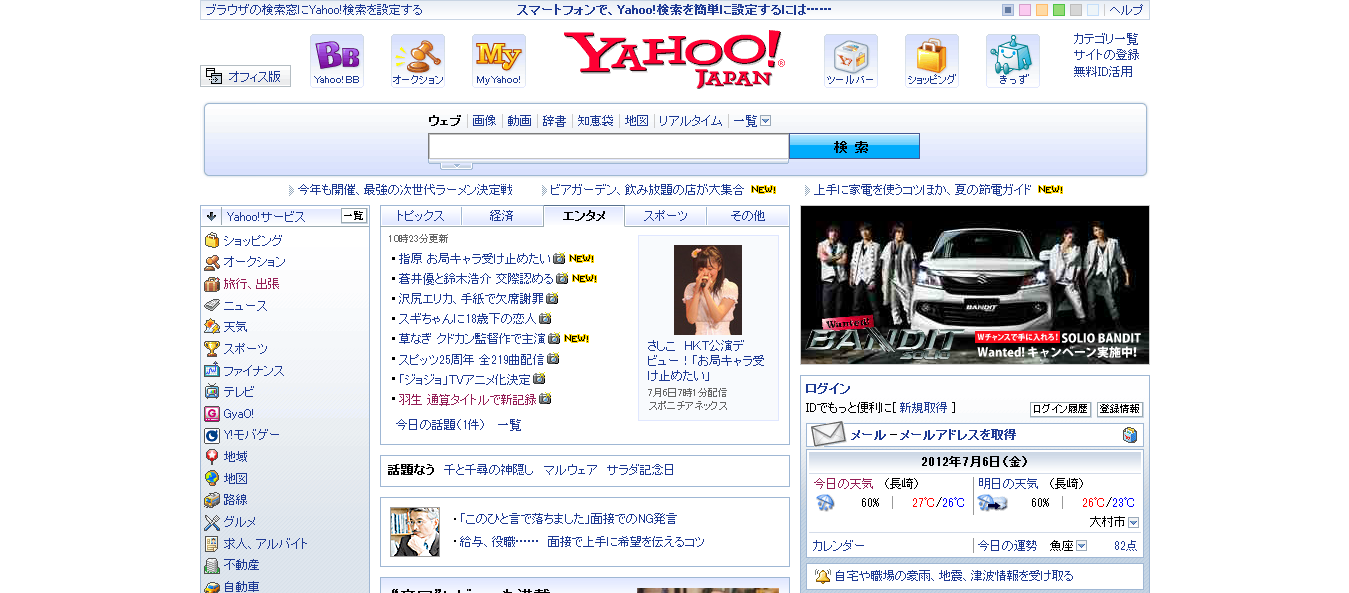
Task: Open the オークション gavel icon
Action: click(x=417, y=61)
